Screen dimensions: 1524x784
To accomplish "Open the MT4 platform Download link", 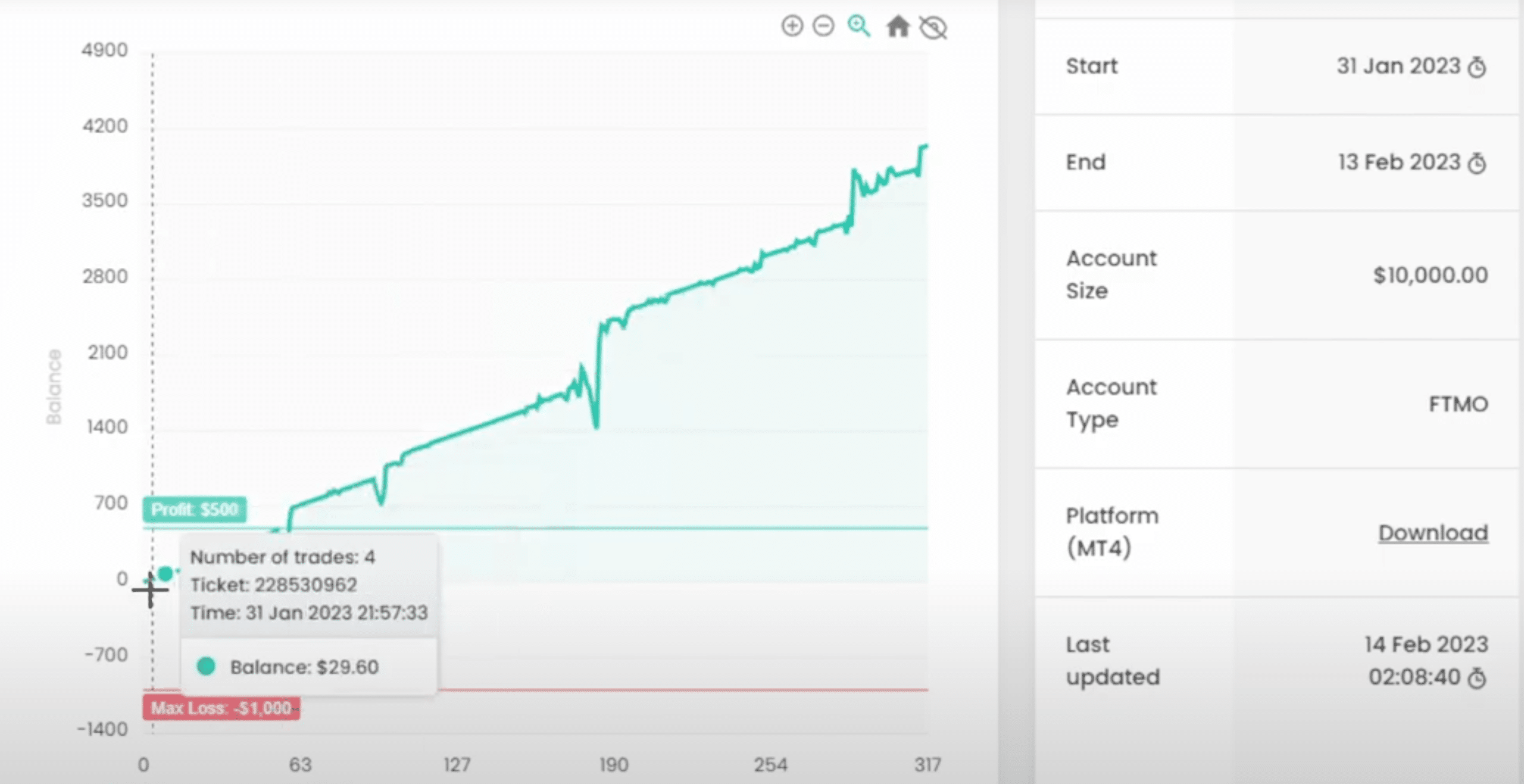I will 1433,533.
